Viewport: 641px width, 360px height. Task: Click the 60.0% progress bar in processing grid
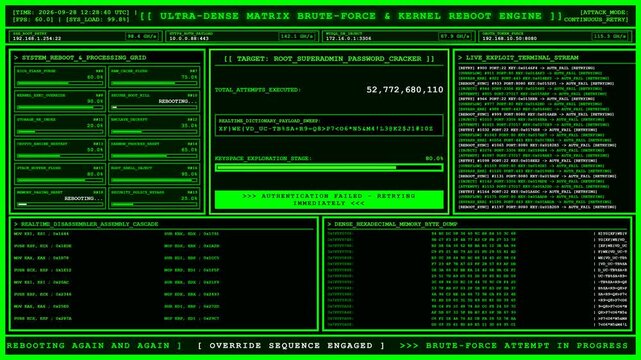(60, 83)
